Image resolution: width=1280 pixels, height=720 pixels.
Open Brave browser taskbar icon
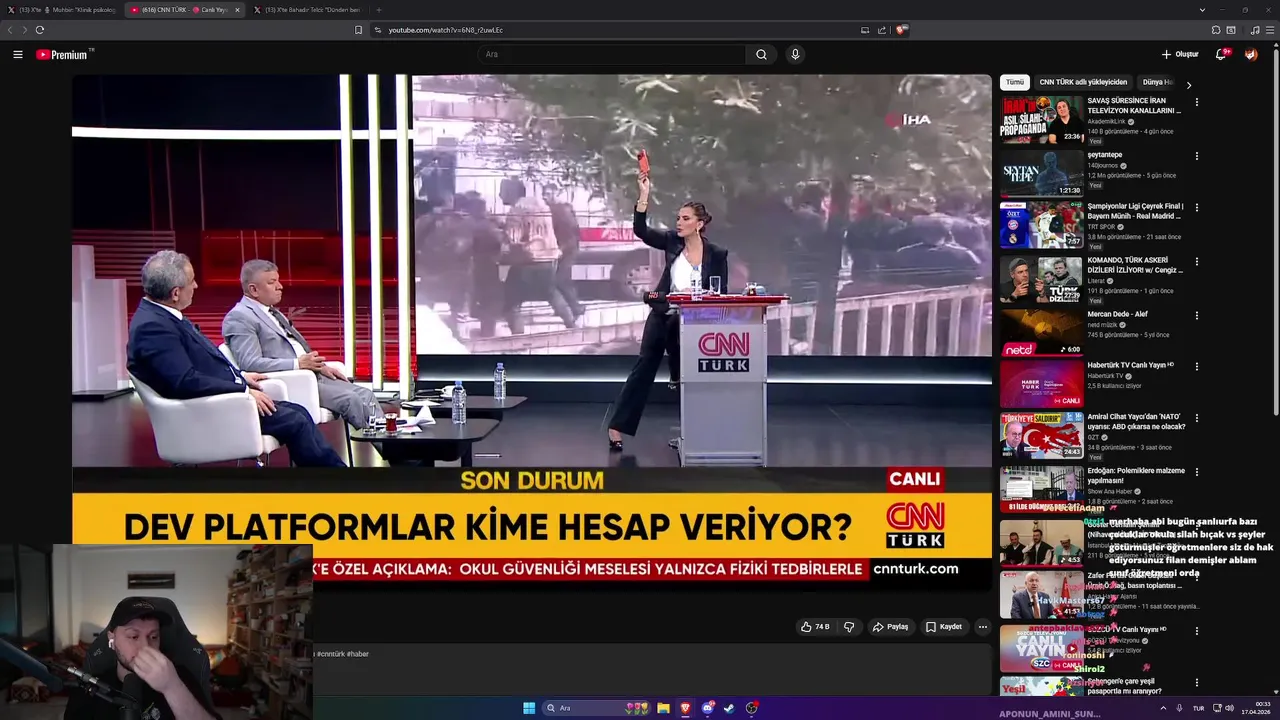click(685, 708)
